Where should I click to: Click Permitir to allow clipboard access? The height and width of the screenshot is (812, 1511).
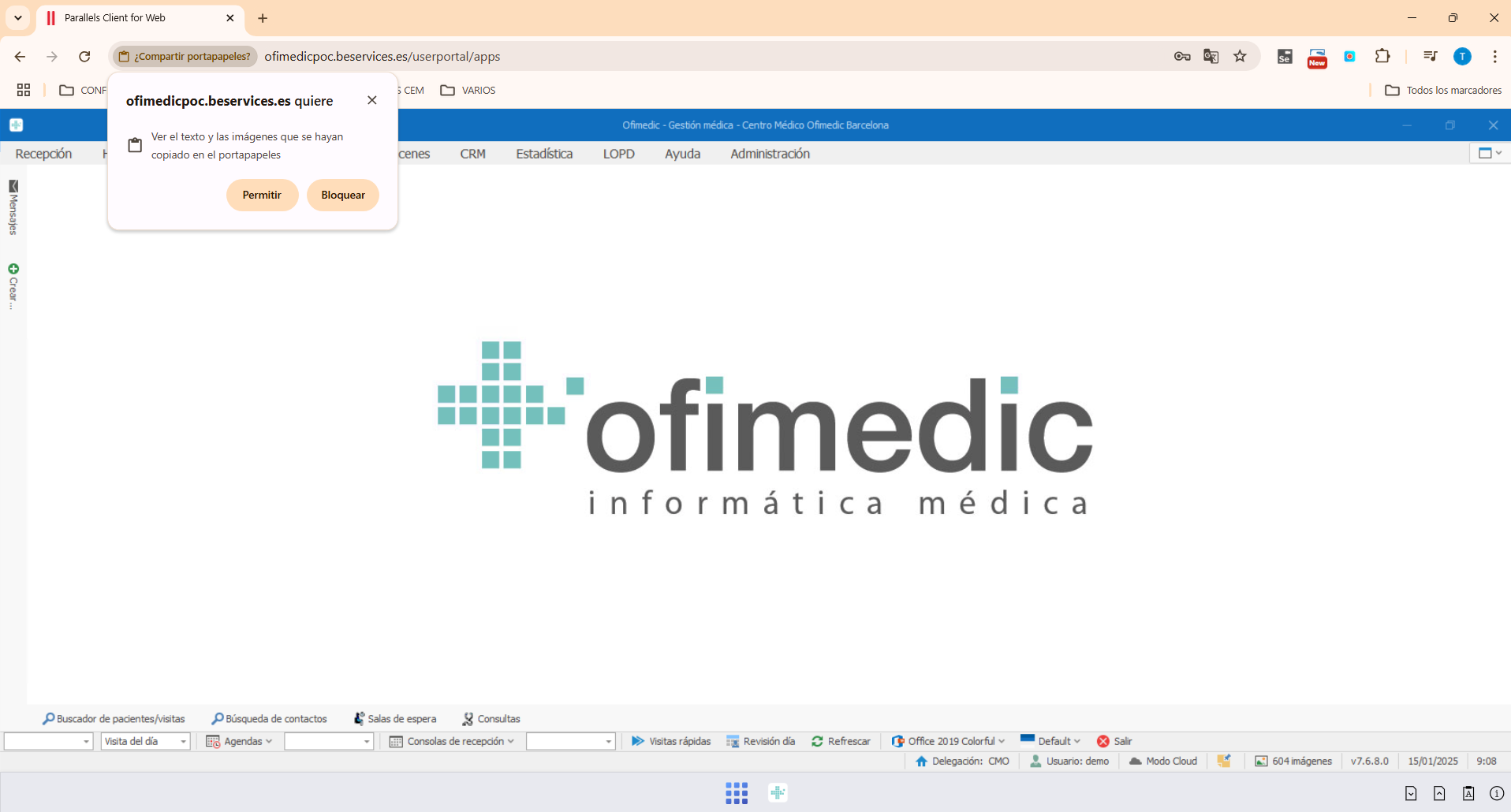[262, 195]
